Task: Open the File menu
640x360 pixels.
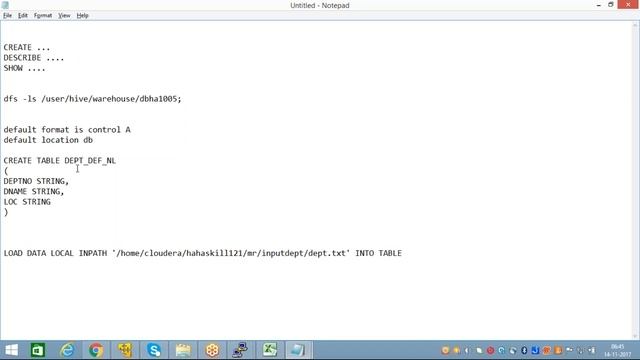Action: pos(7,16)
